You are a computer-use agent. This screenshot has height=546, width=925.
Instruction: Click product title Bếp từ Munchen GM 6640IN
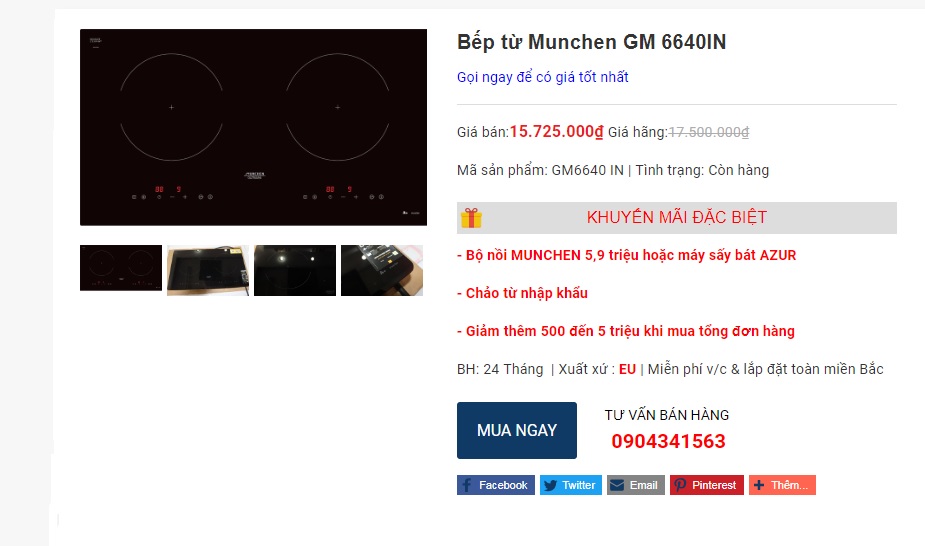click(x=592, y=42)
